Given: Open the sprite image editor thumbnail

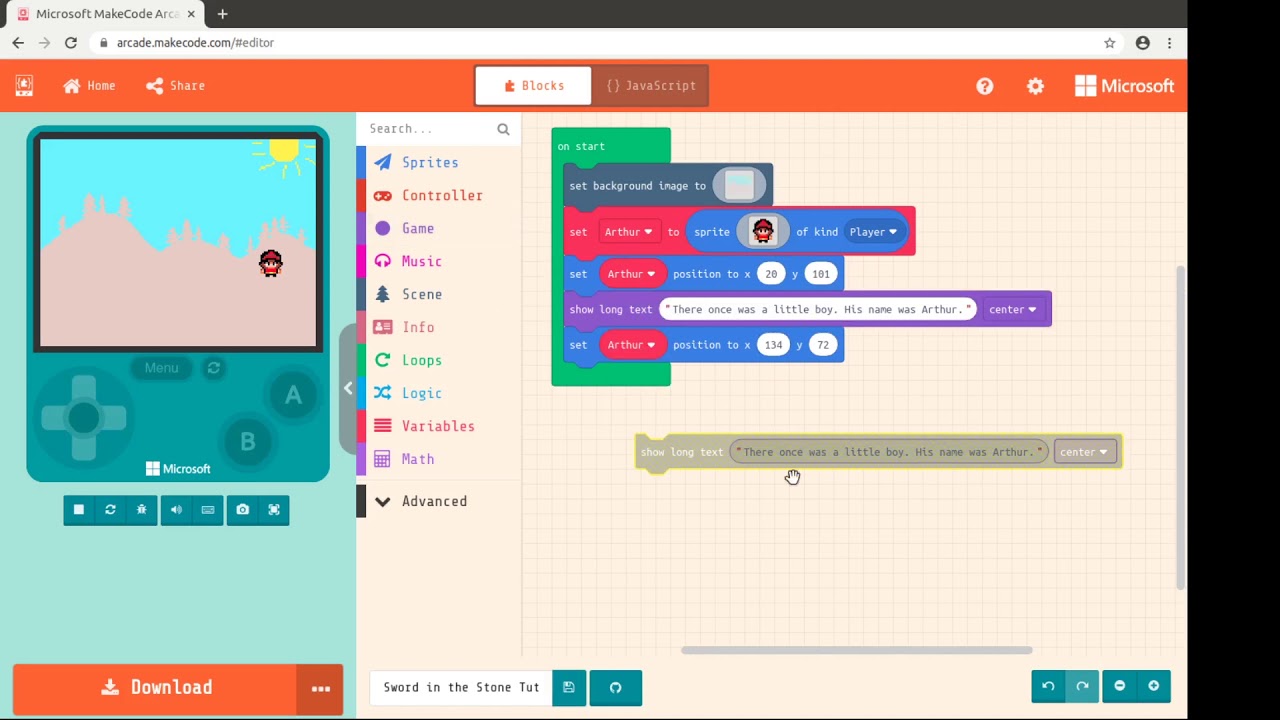Looking at the screenshot, I should pyautogui.click(x=763, y=232).
